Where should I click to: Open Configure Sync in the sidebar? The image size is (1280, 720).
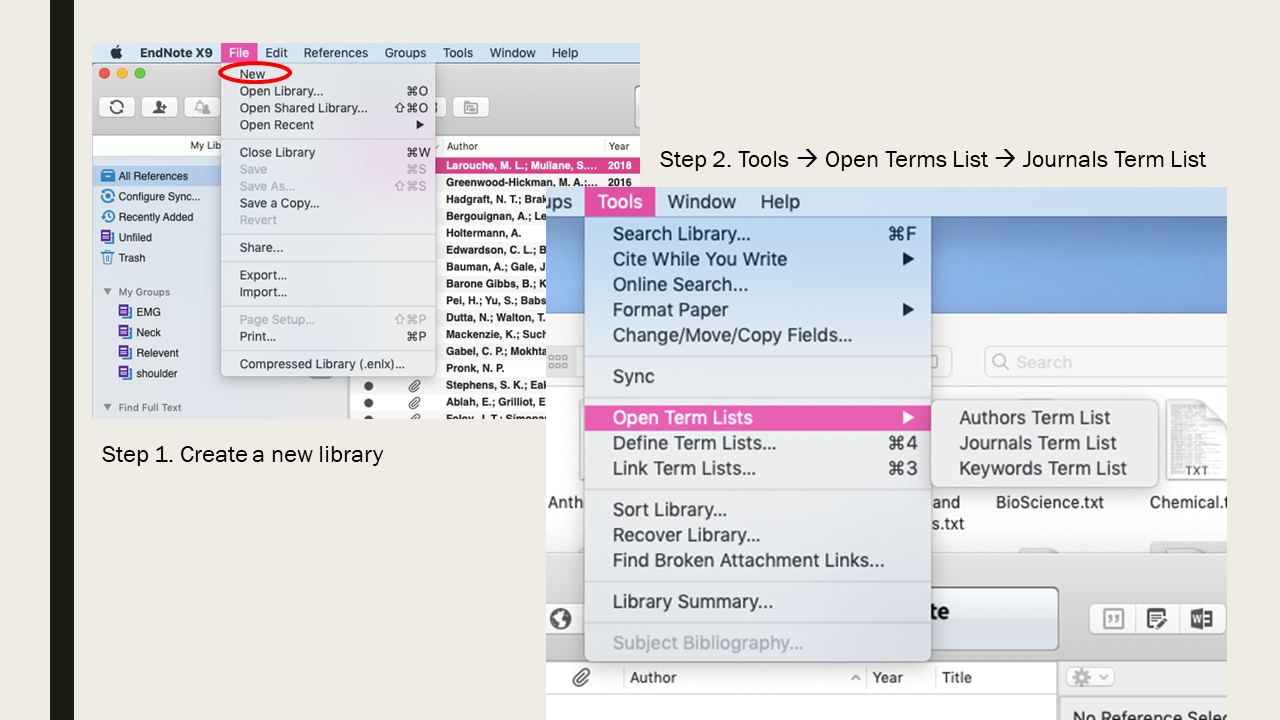coord(159,197)
